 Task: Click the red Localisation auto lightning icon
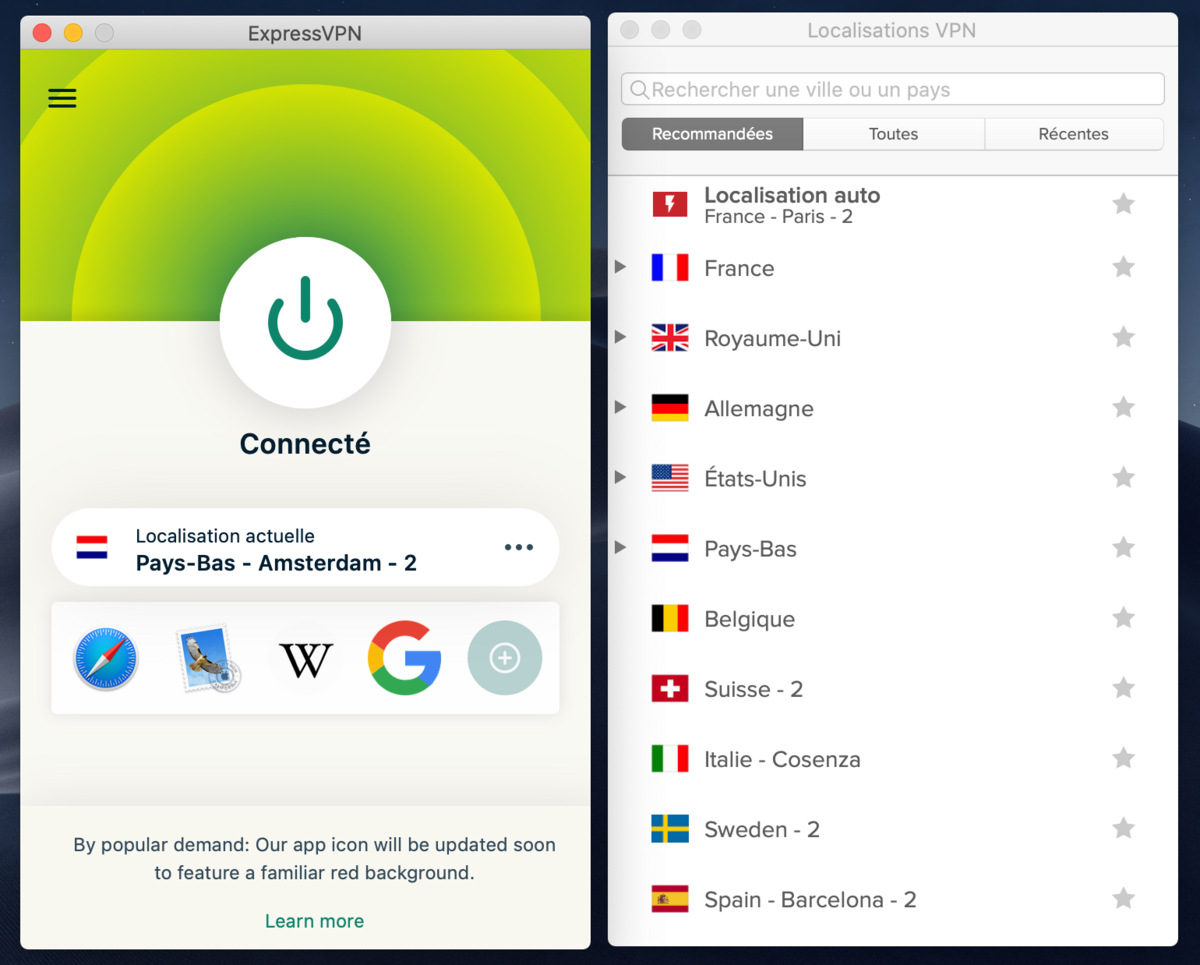670,204
